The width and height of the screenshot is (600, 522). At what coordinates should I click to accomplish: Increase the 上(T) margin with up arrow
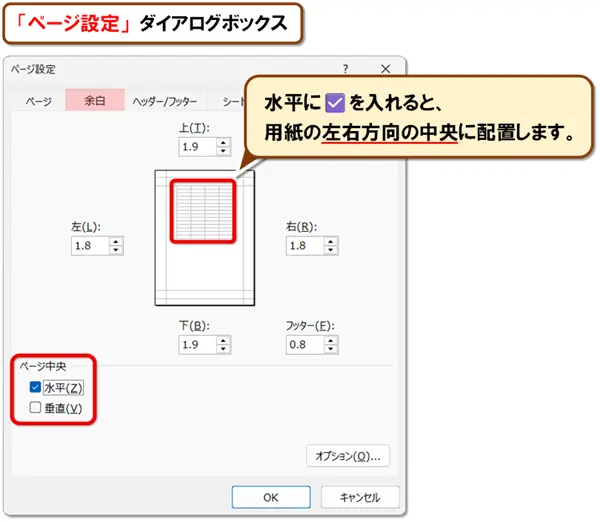tap(223, 143)
